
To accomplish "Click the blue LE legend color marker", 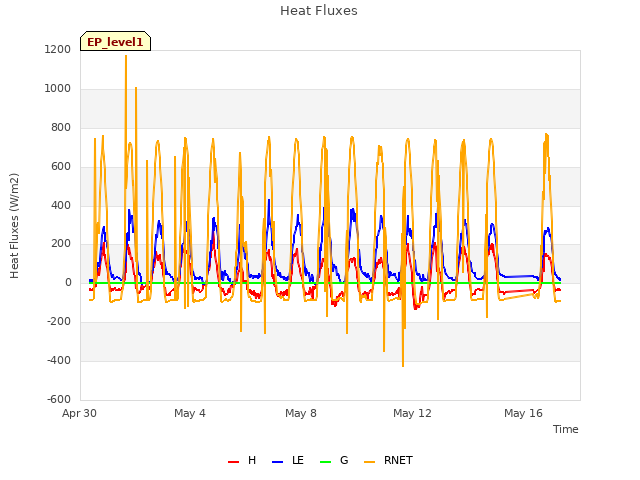I will click(x=277, y=462).
